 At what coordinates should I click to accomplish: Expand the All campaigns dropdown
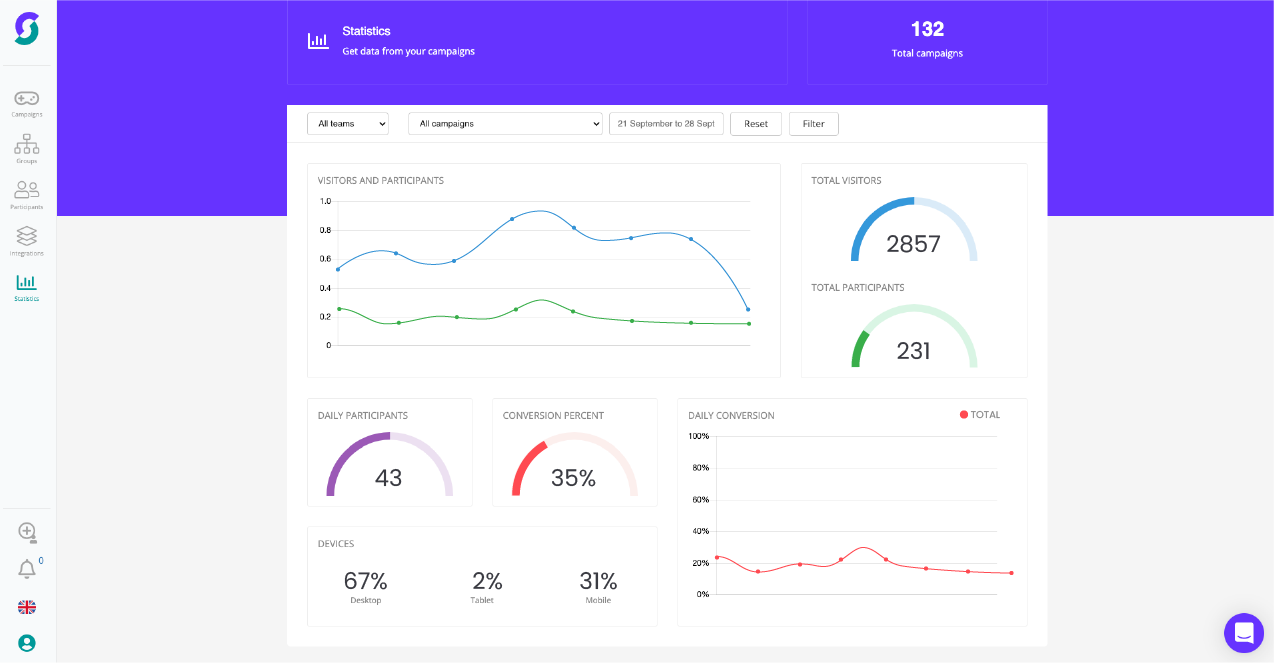pos(505,124)
